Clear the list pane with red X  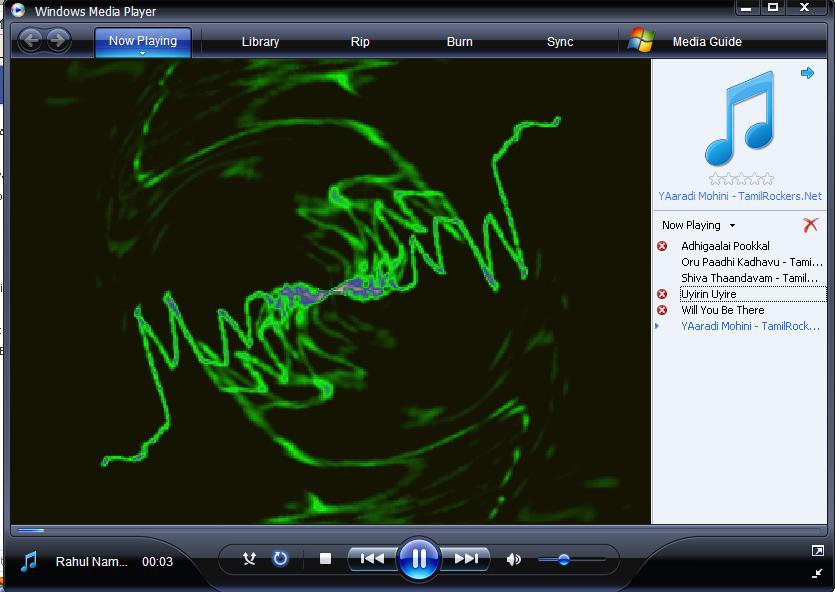(811, 225)
